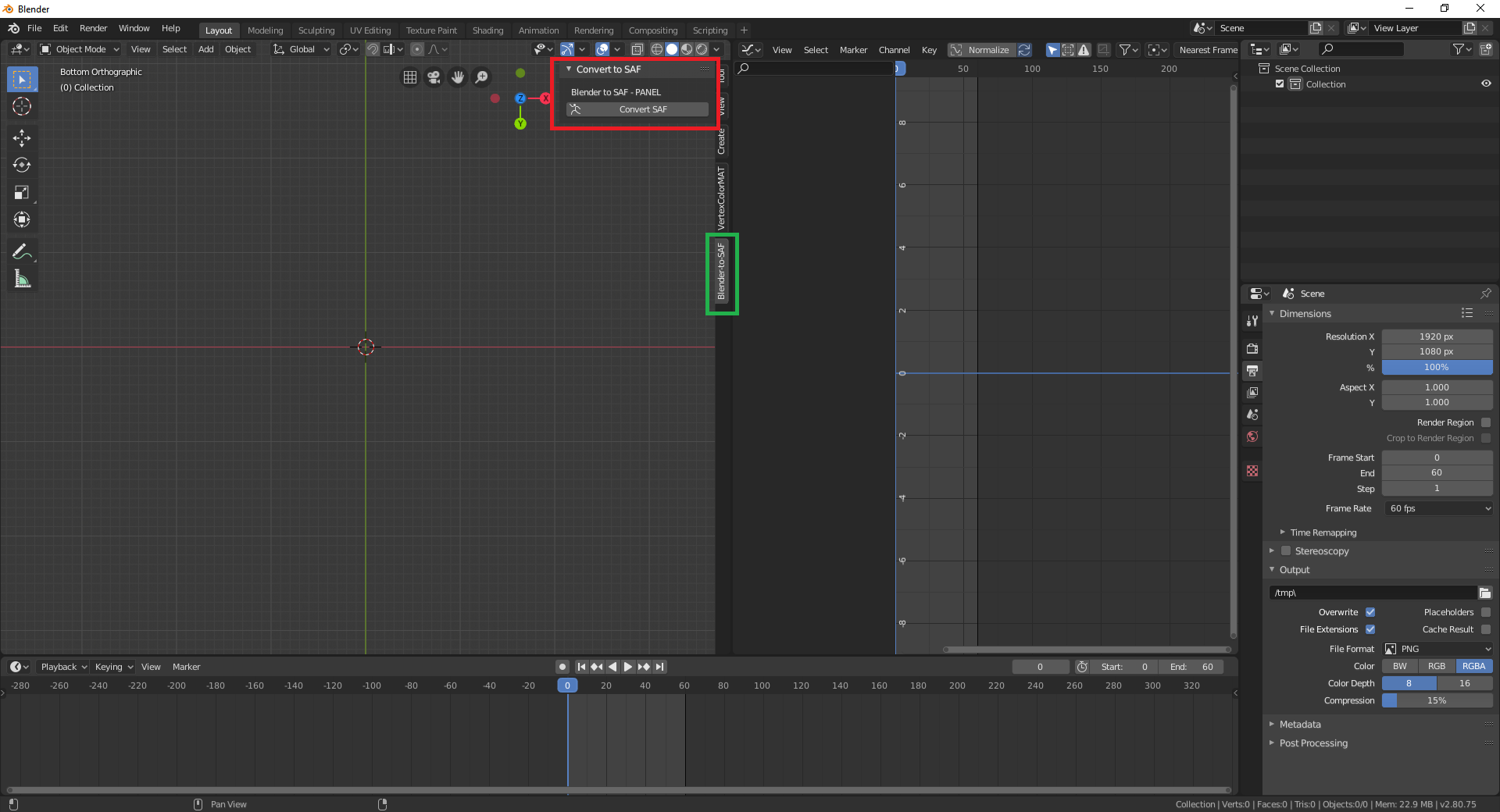1500x812 pixels.
Task: Toggle Normalize in graph editor header
Action: click(981, 50)
